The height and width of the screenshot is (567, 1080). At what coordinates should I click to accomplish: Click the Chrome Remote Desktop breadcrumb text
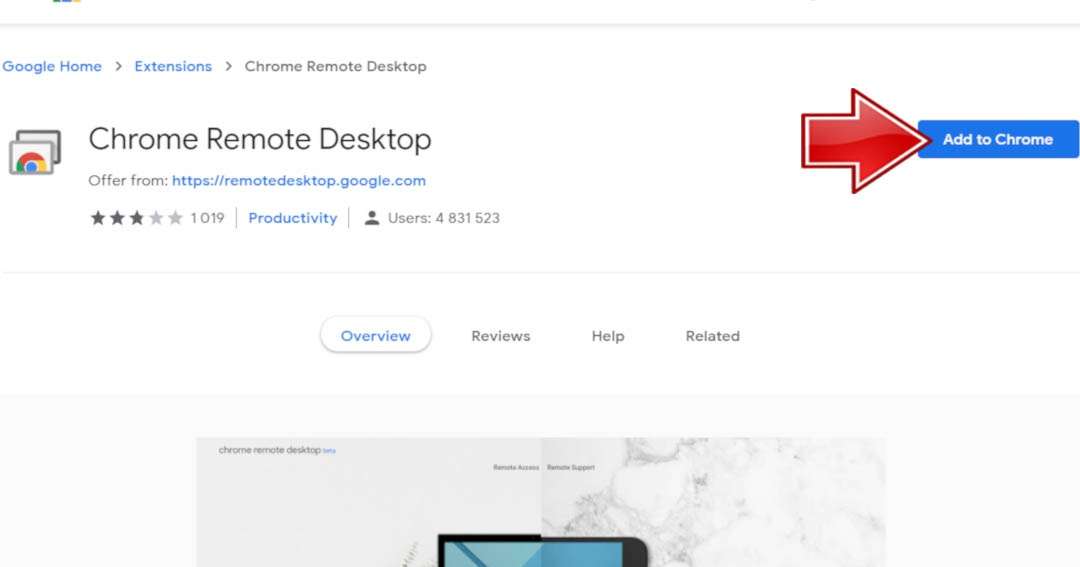pyautogui.click(x=335, y=66)
